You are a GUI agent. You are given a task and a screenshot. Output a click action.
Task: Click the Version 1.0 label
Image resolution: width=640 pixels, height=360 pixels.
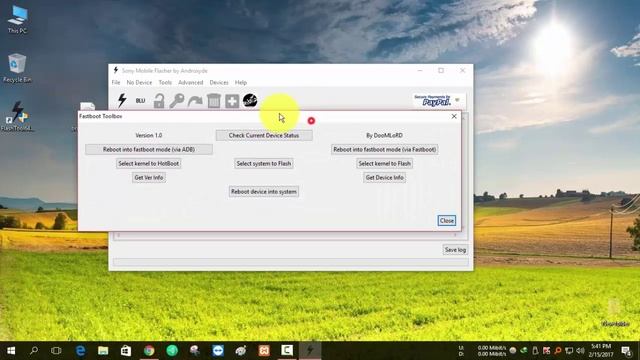click(149, 135)
